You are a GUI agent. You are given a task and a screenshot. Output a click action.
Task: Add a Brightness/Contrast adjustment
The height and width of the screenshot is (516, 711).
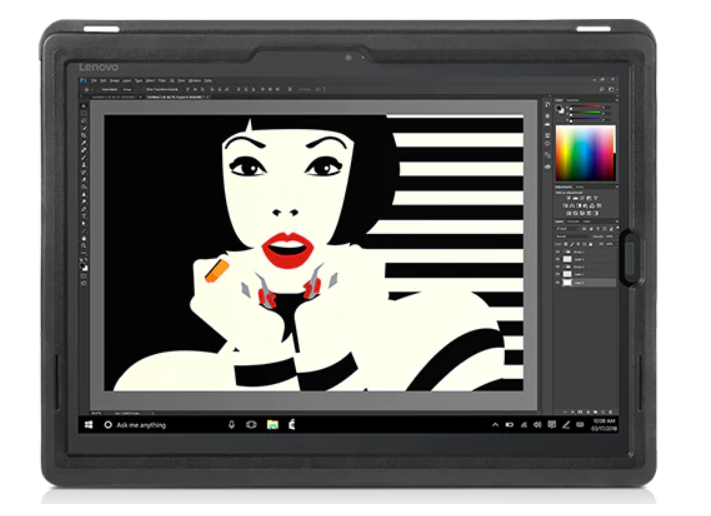(568, 198)
